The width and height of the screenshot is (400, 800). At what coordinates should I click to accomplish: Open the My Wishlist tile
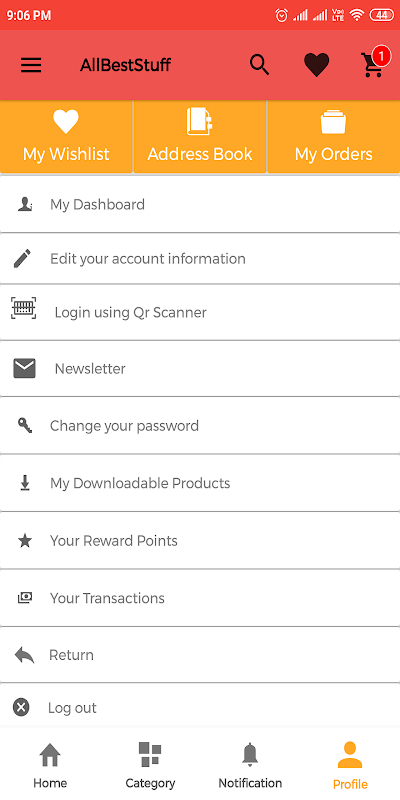point(66,137)
